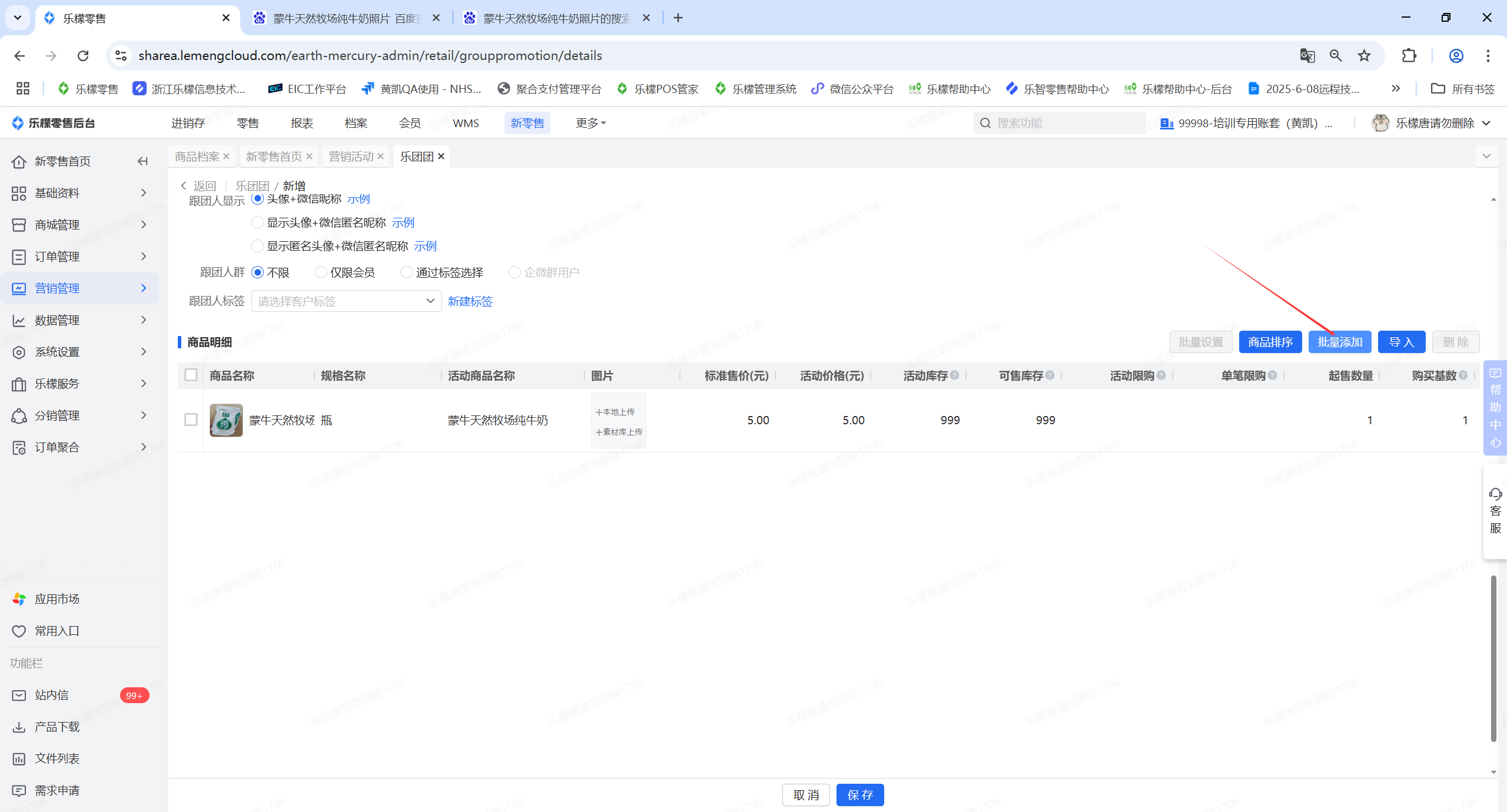Click the 订单管理 sidebar icon
This screenshot has height=812, width=1507.
tap(19, 257)
